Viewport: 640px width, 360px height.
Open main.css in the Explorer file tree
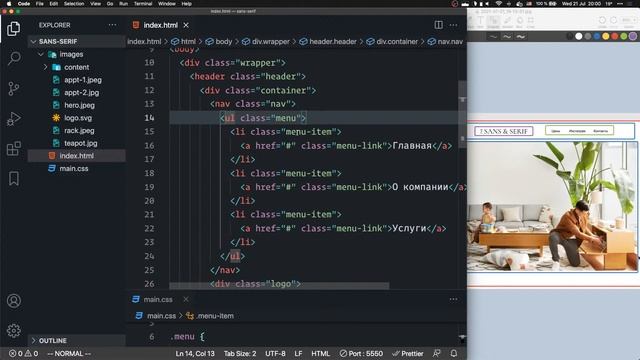77,168
